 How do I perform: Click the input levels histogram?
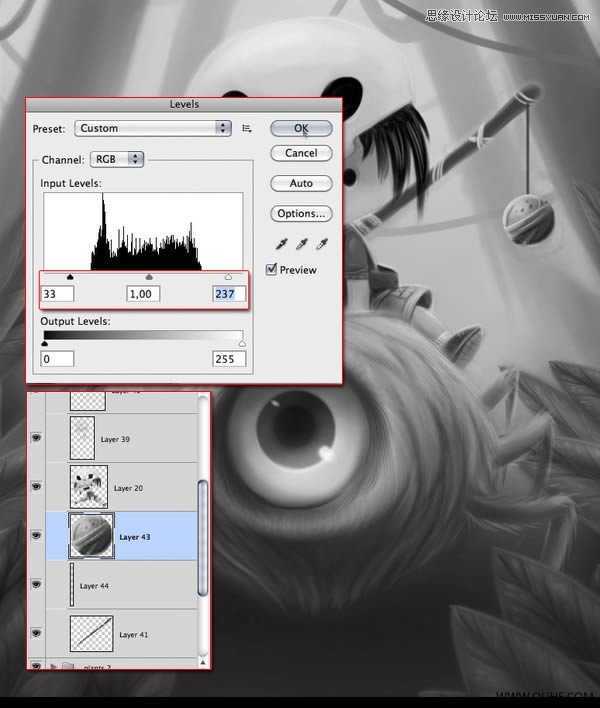[143, 231]
